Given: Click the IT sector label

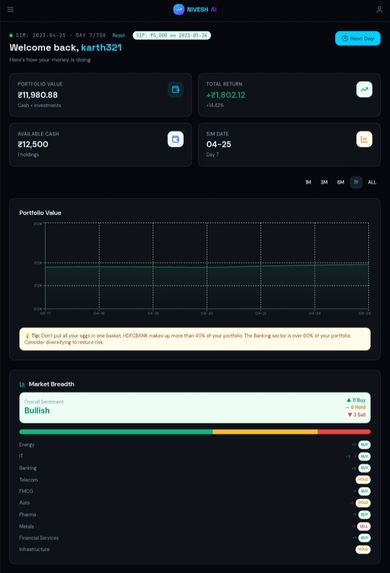Looking at the screenshot, I should 21,456.
